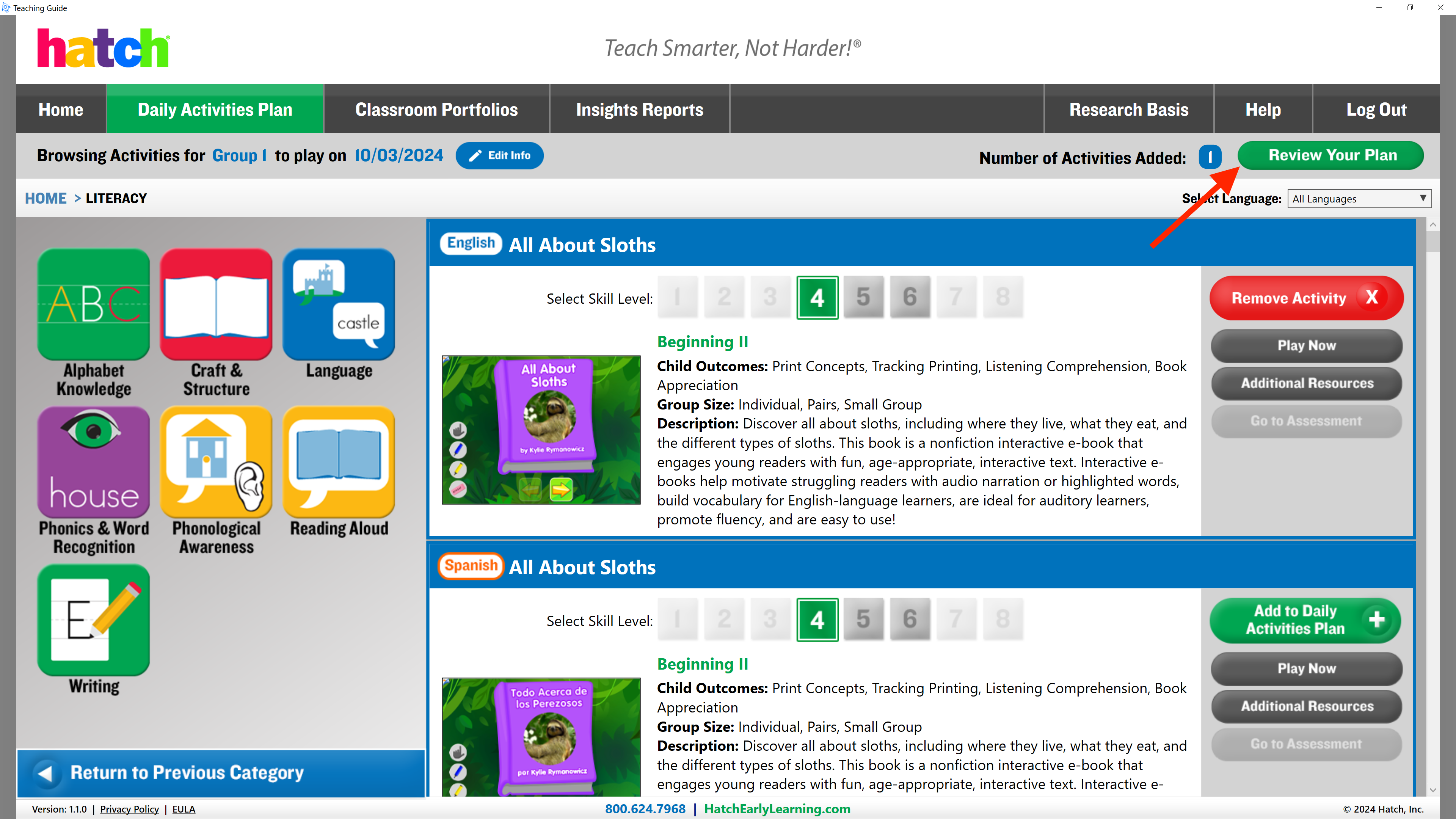This screenshot has height=819, width=1456.
Task: Open the Reading Aloud category icon
Action: coord(339,462)
